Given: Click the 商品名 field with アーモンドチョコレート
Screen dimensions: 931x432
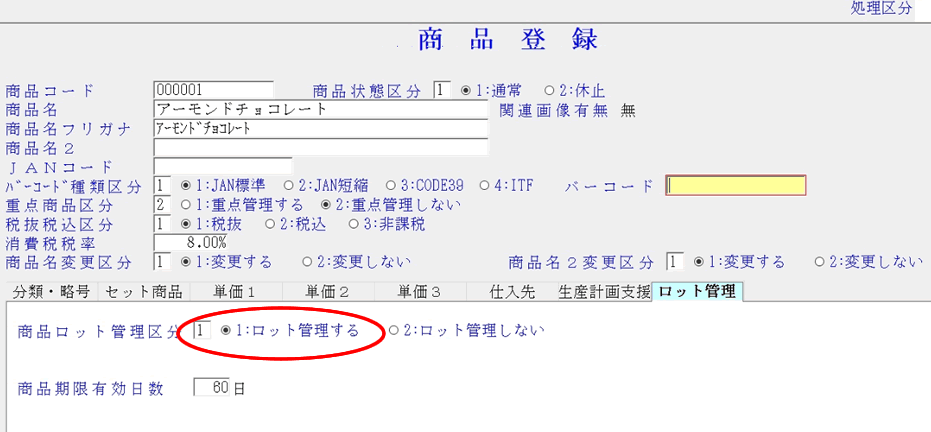Looking at the screenshot, I should (320, 109).
